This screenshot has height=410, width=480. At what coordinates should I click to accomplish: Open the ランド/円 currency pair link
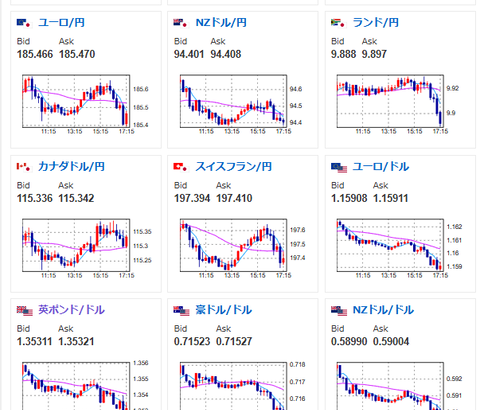(376, 23)
